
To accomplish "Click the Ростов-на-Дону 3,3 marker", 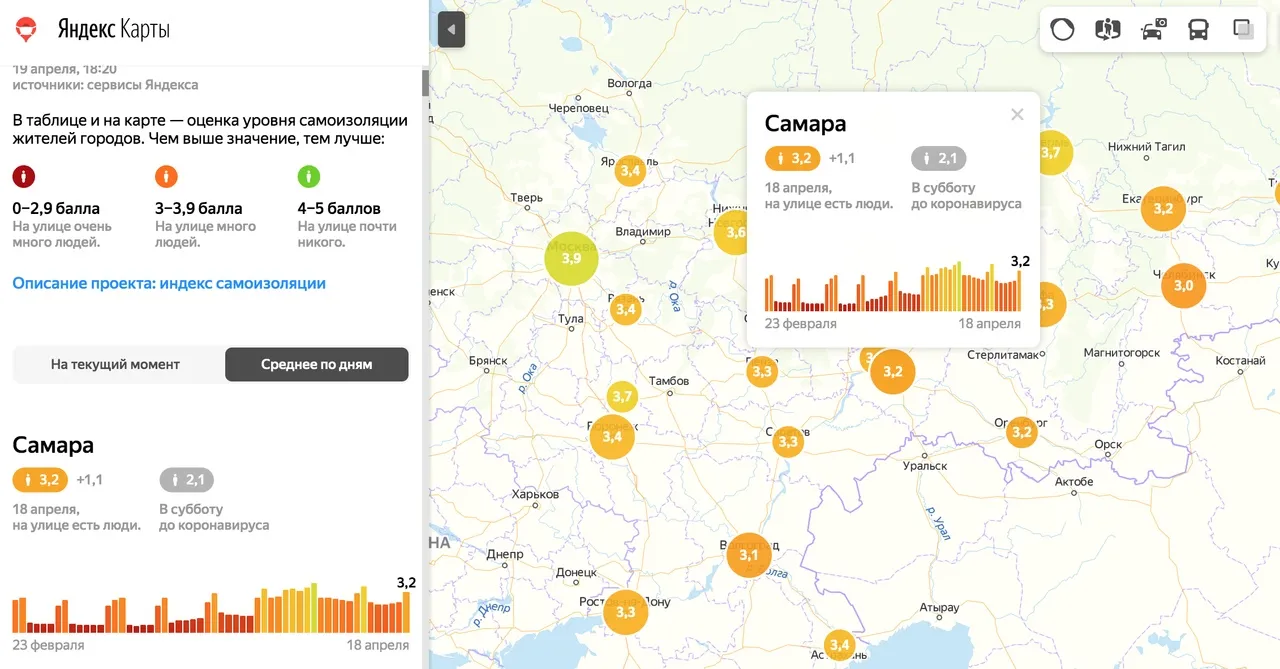I will (626, 612).
